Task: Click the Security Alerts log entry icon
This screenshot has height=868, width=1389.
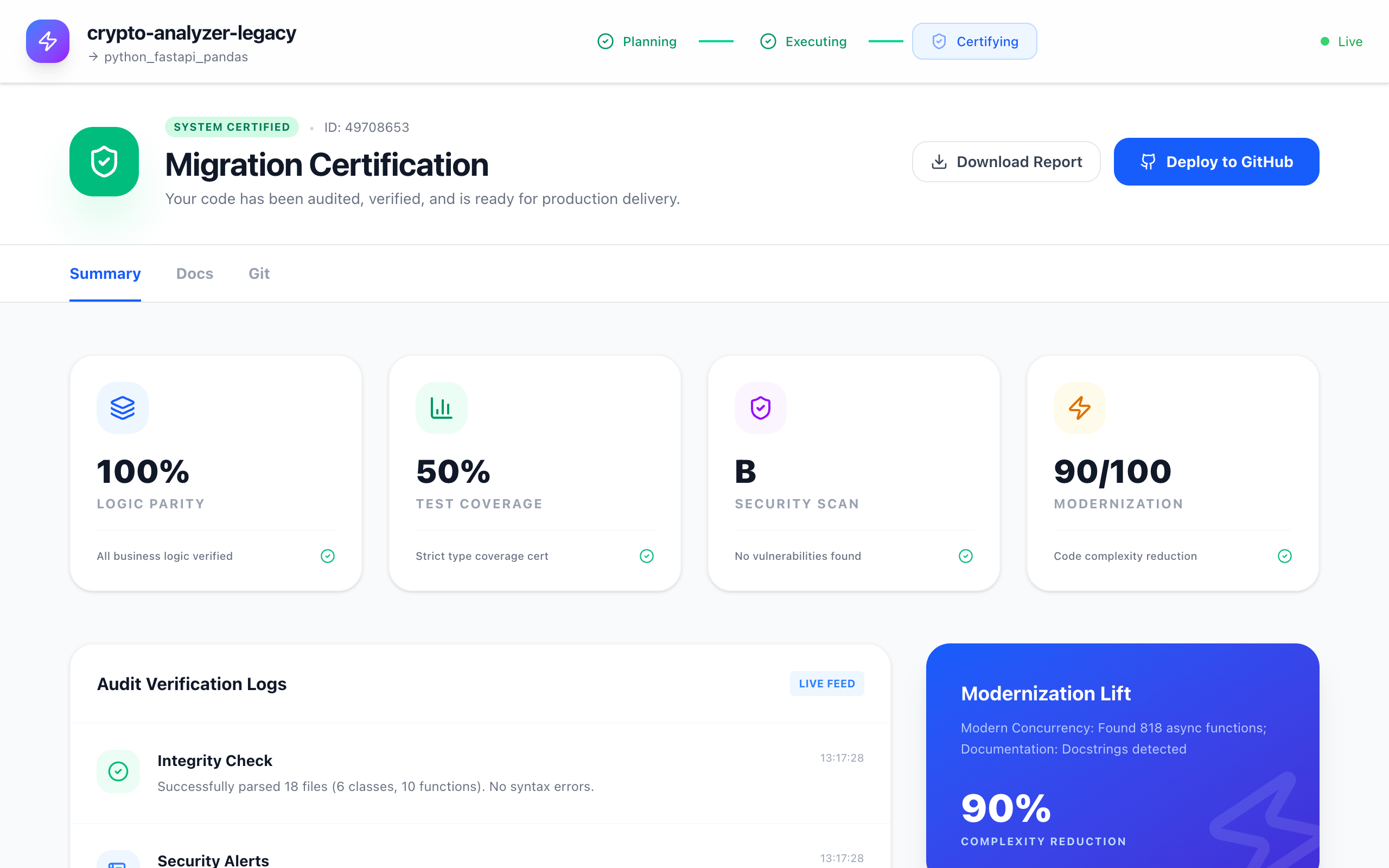Action: tap(118, 861)
